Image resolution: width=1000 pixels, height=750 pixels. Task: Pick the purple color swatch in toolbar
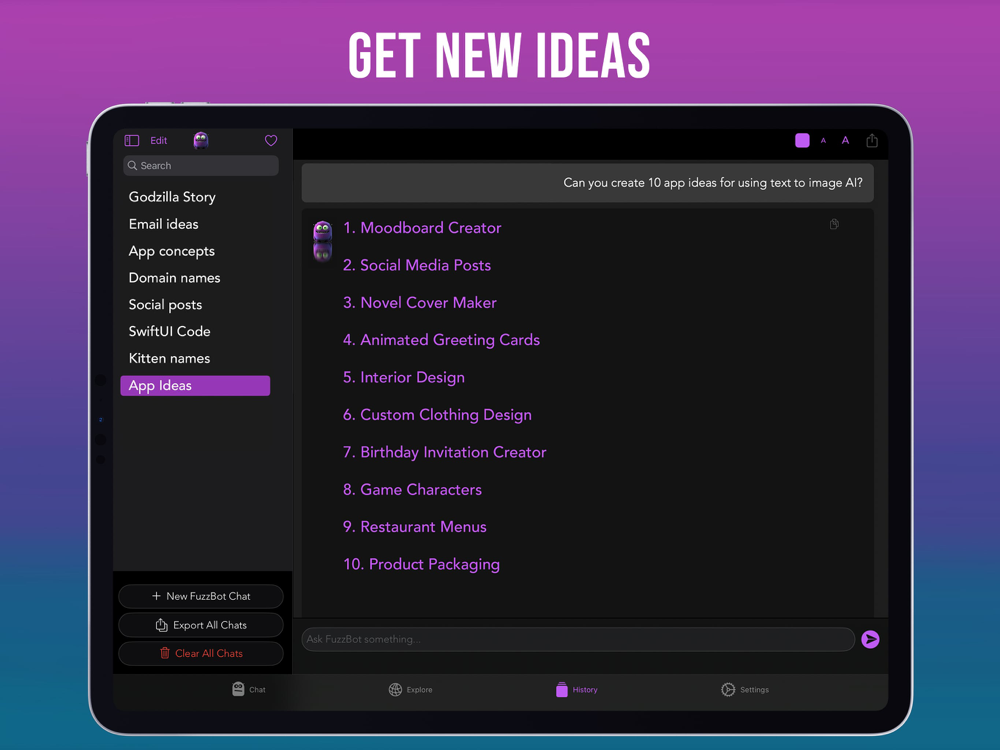point(802,140)
